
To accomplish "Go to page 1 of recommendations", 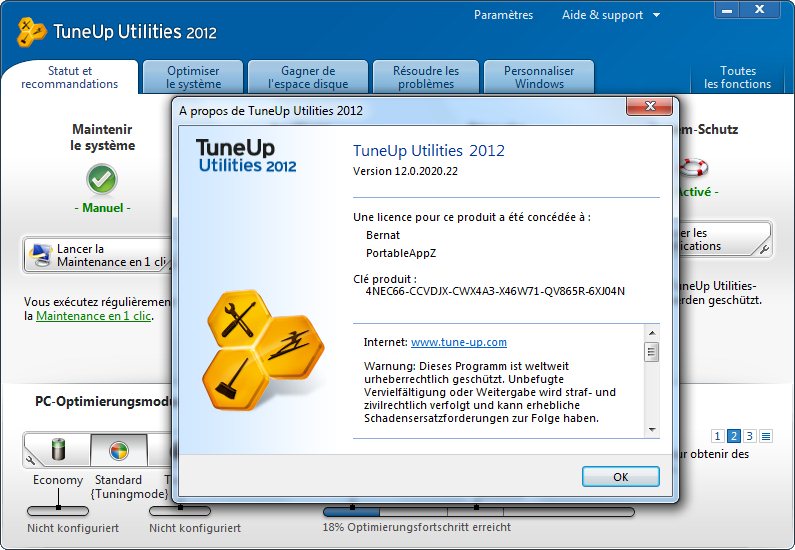I will (717, 436).
